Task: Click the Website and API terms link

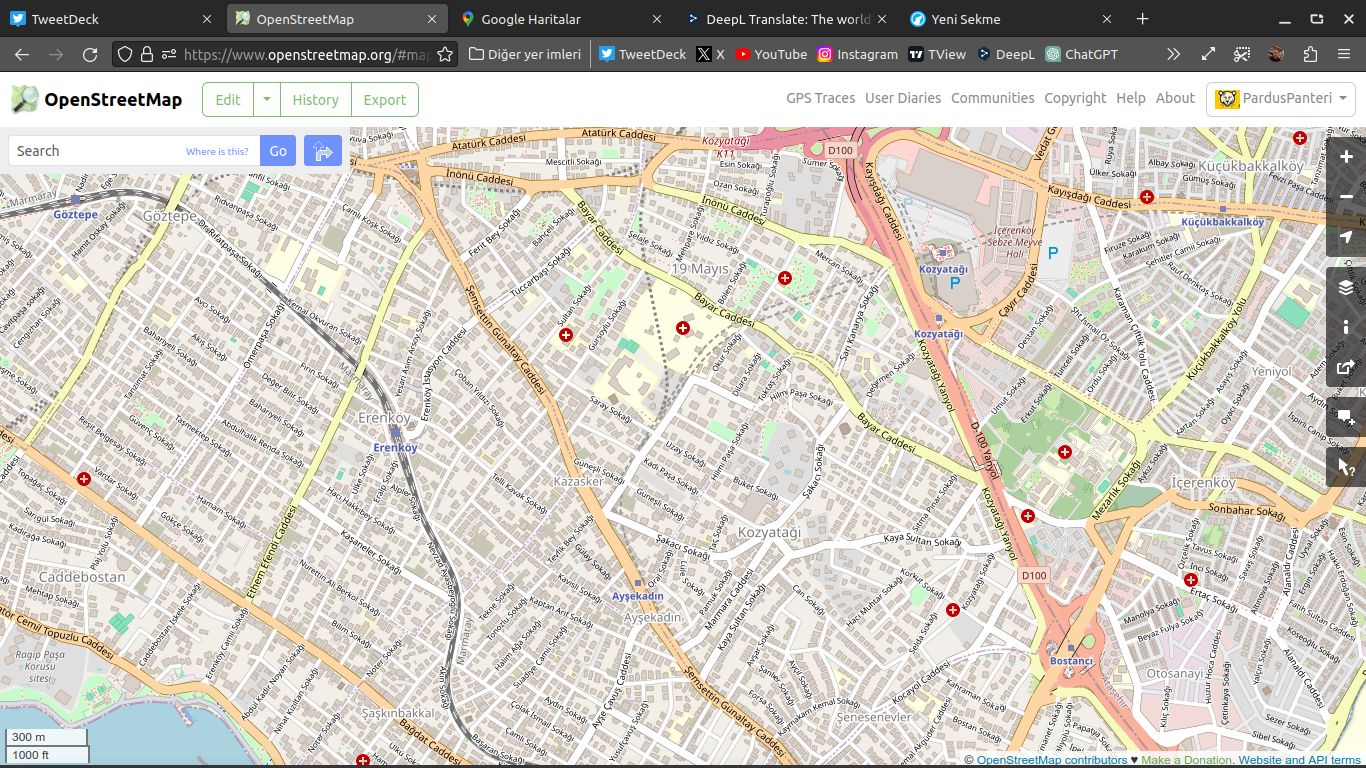Action: point(1299,760)
